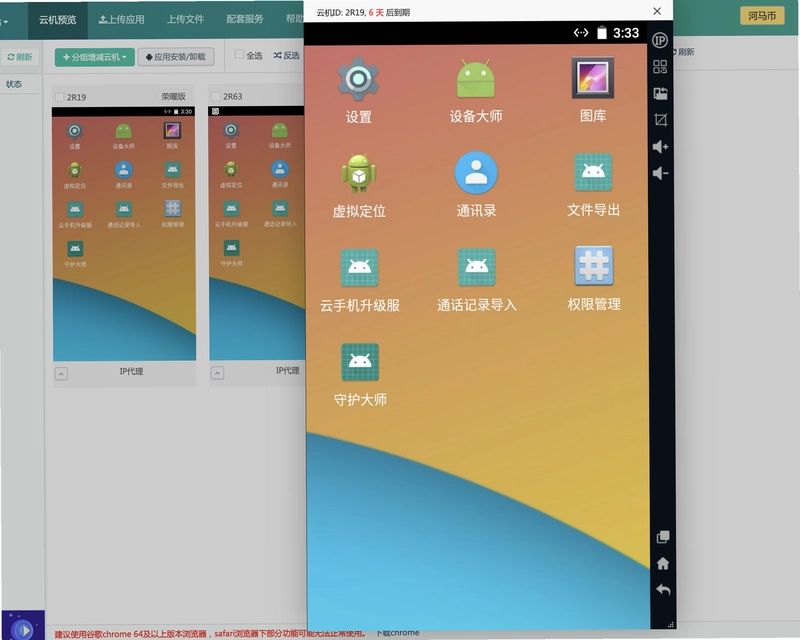The width and height of the screenshot is (800, 640).
Task: Select the 2R19 phone screen thumbnail
Action: pos(124,234)
